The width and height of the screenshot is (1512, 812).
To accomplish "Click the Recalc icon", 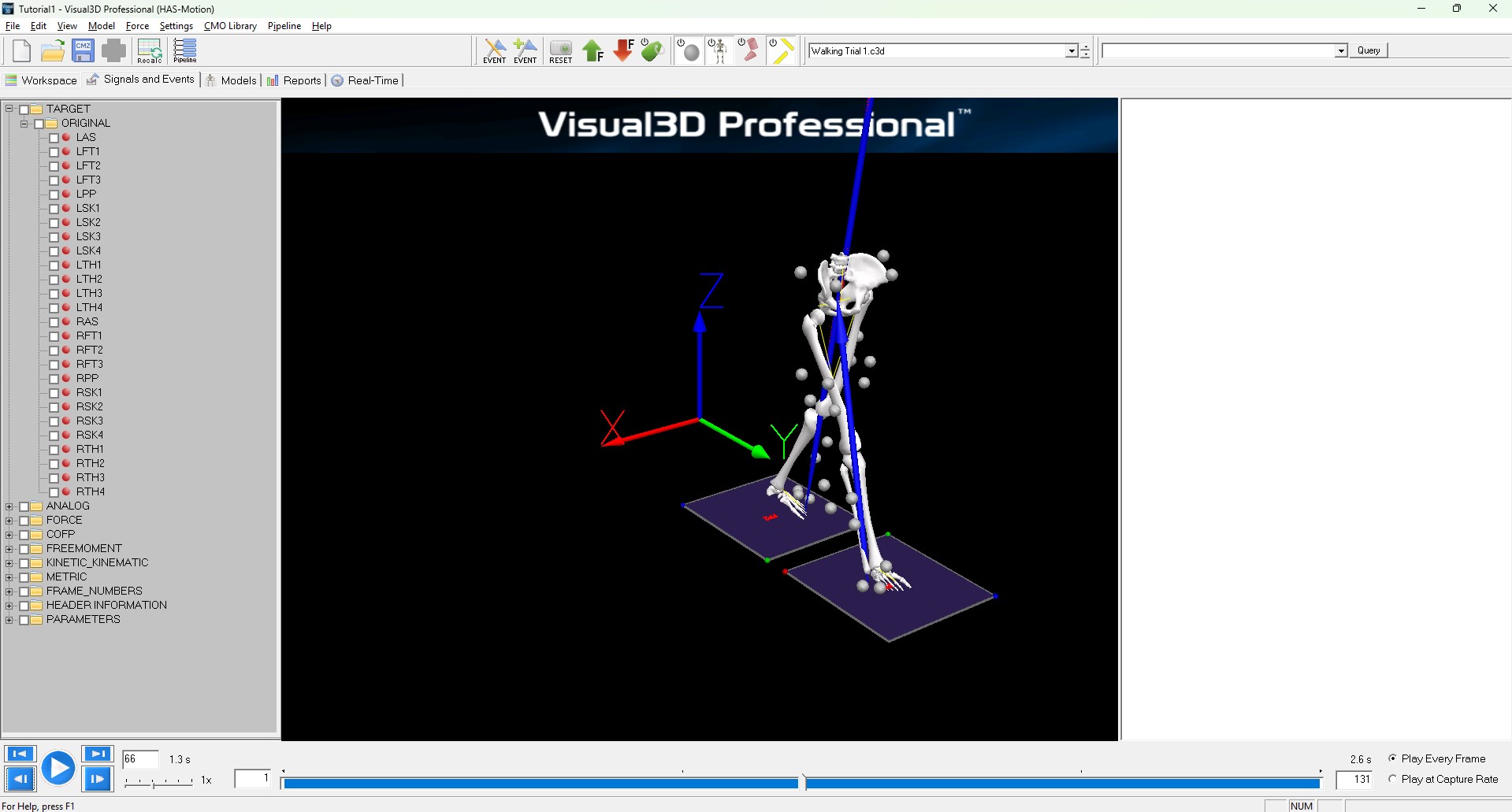I will [x=149, y=51].
